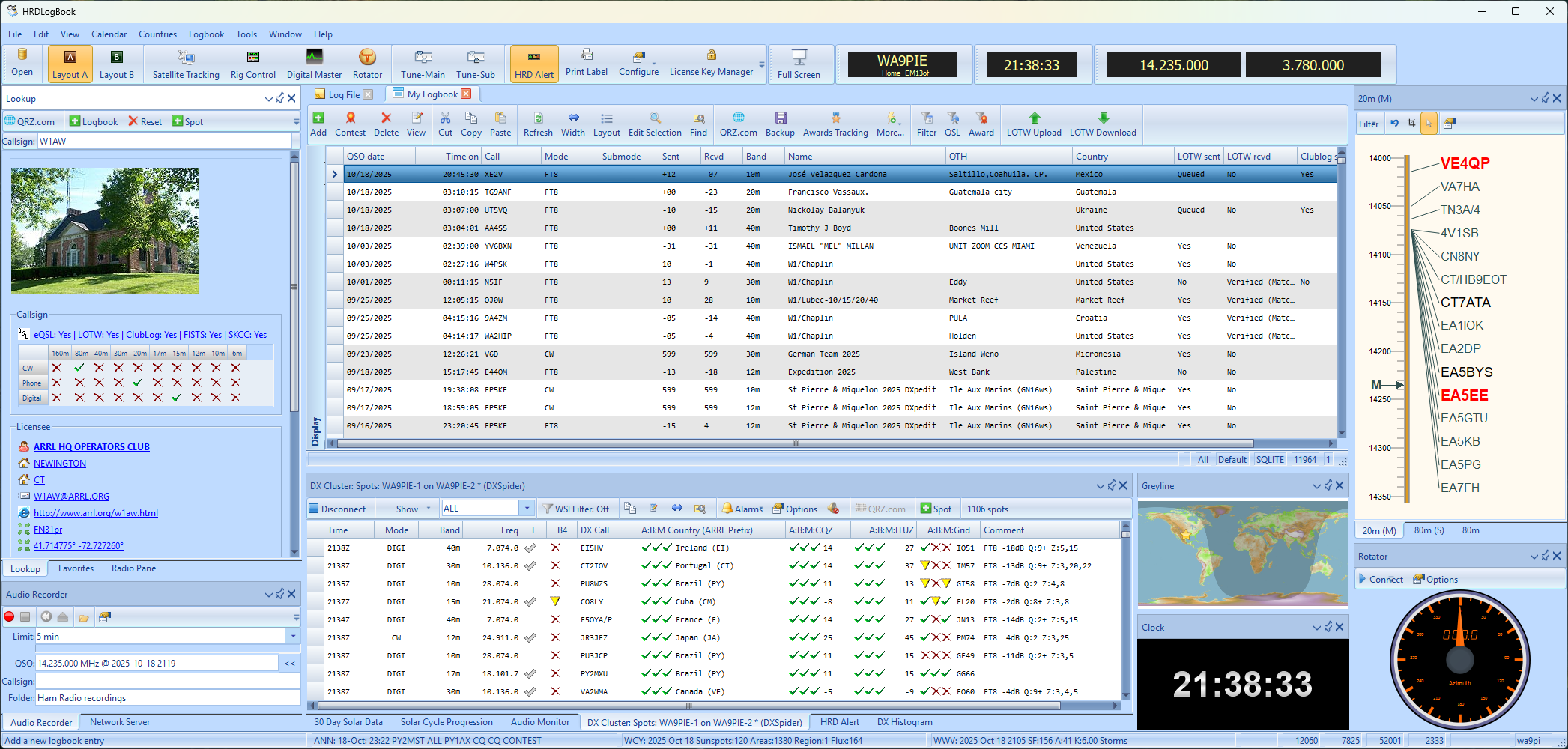Open the Logbook menu

206,34
